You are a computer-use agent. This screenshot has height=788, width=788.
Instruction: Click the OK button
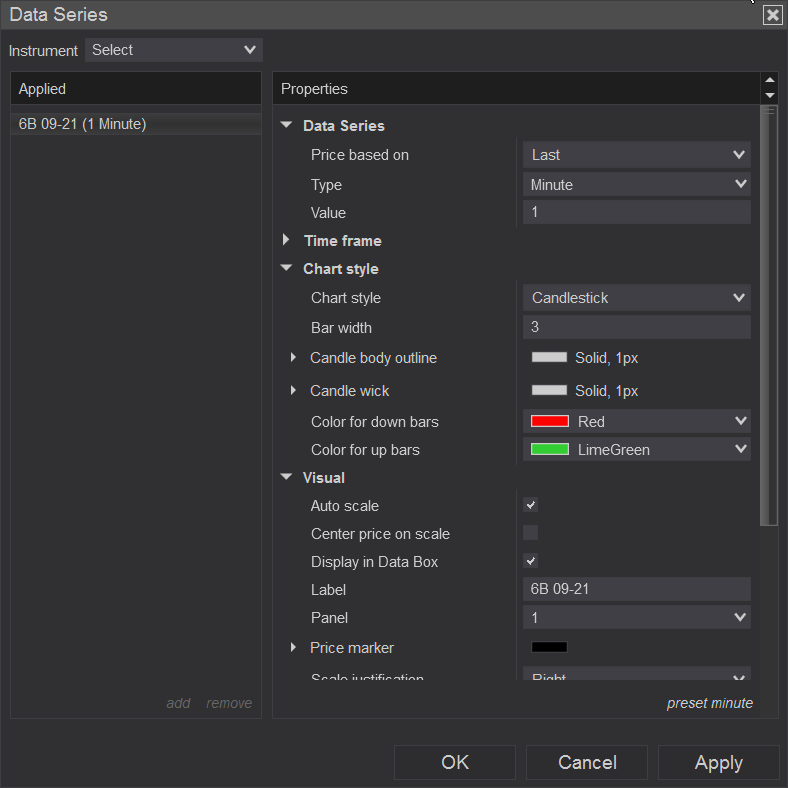(x=455, y=763)
